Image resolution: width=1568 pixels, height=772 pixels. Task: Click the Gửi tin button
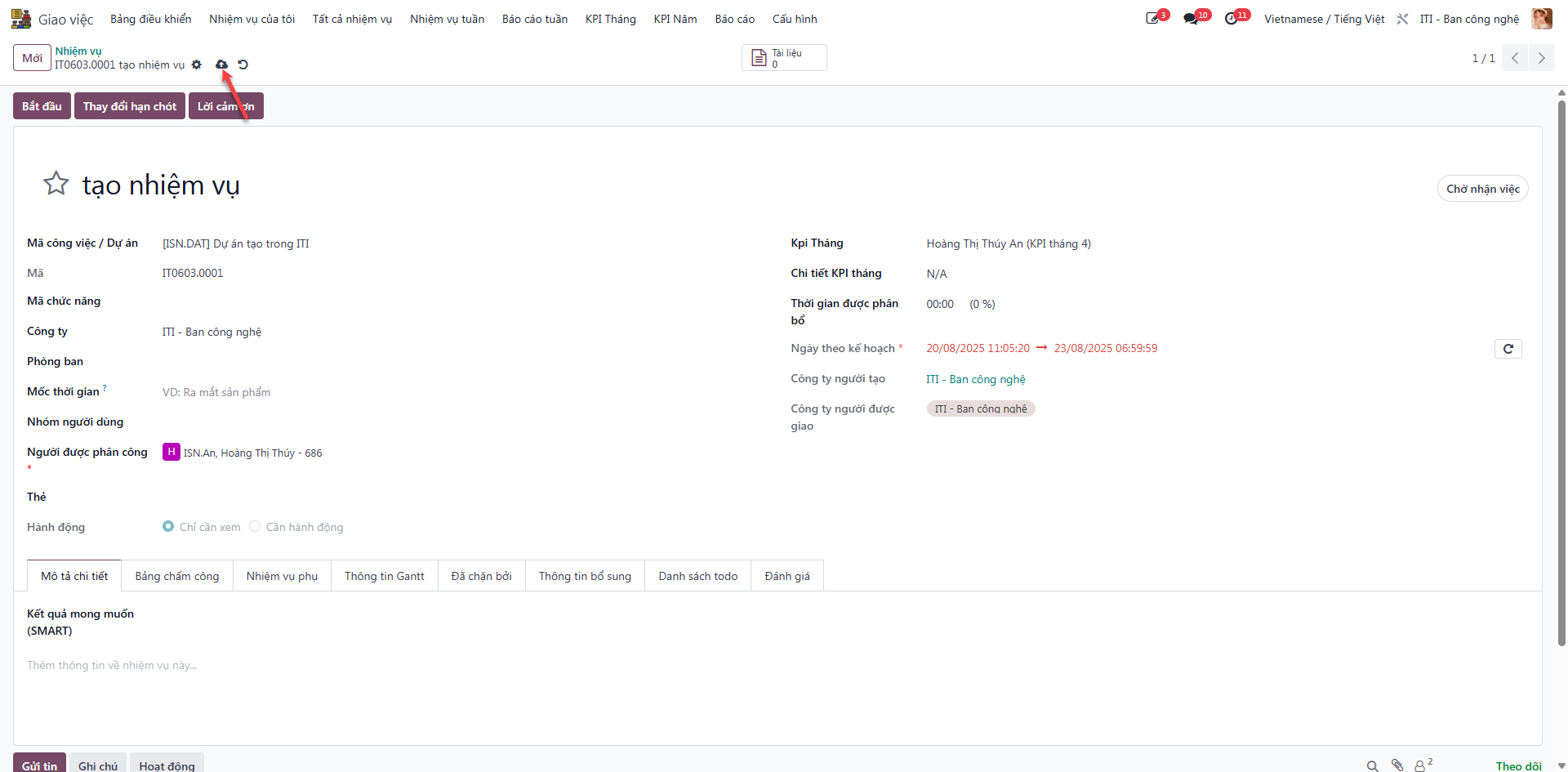tap(39, 763)
